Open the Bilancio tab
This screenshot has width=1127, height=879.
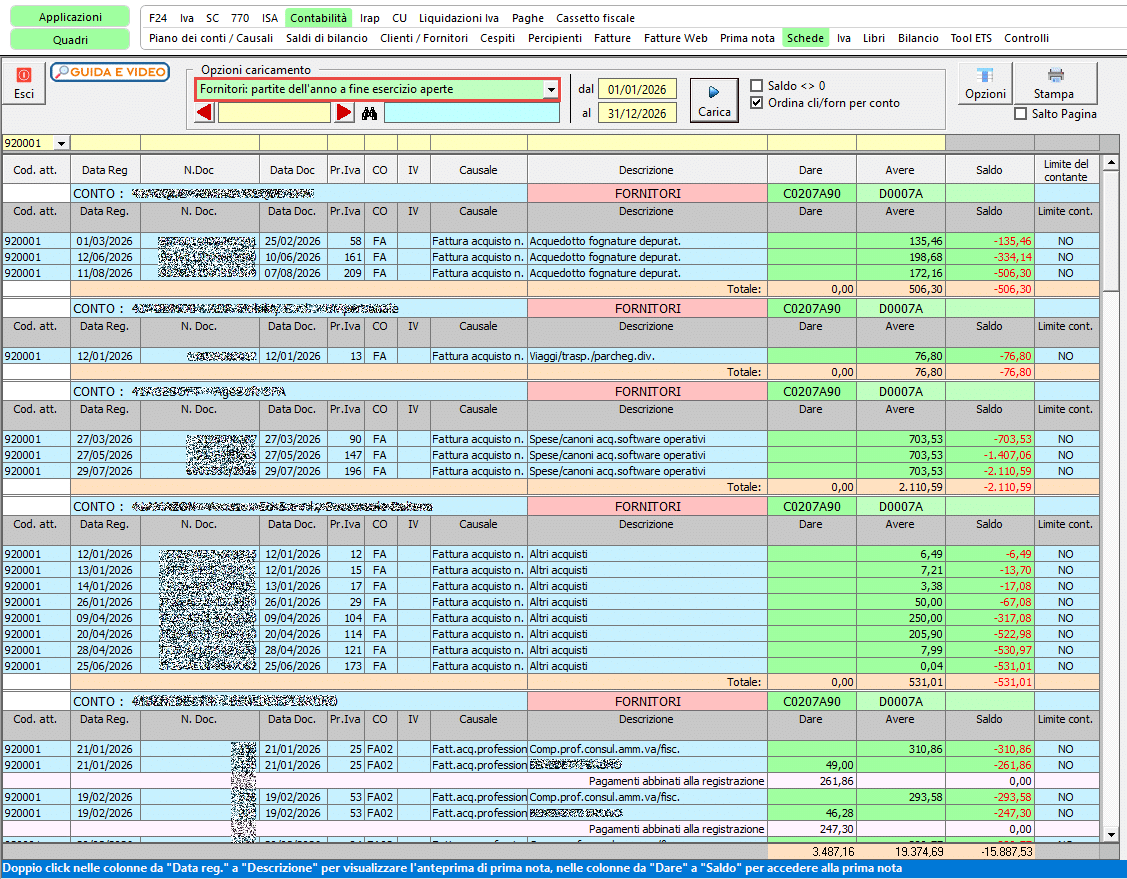[918, 38]
